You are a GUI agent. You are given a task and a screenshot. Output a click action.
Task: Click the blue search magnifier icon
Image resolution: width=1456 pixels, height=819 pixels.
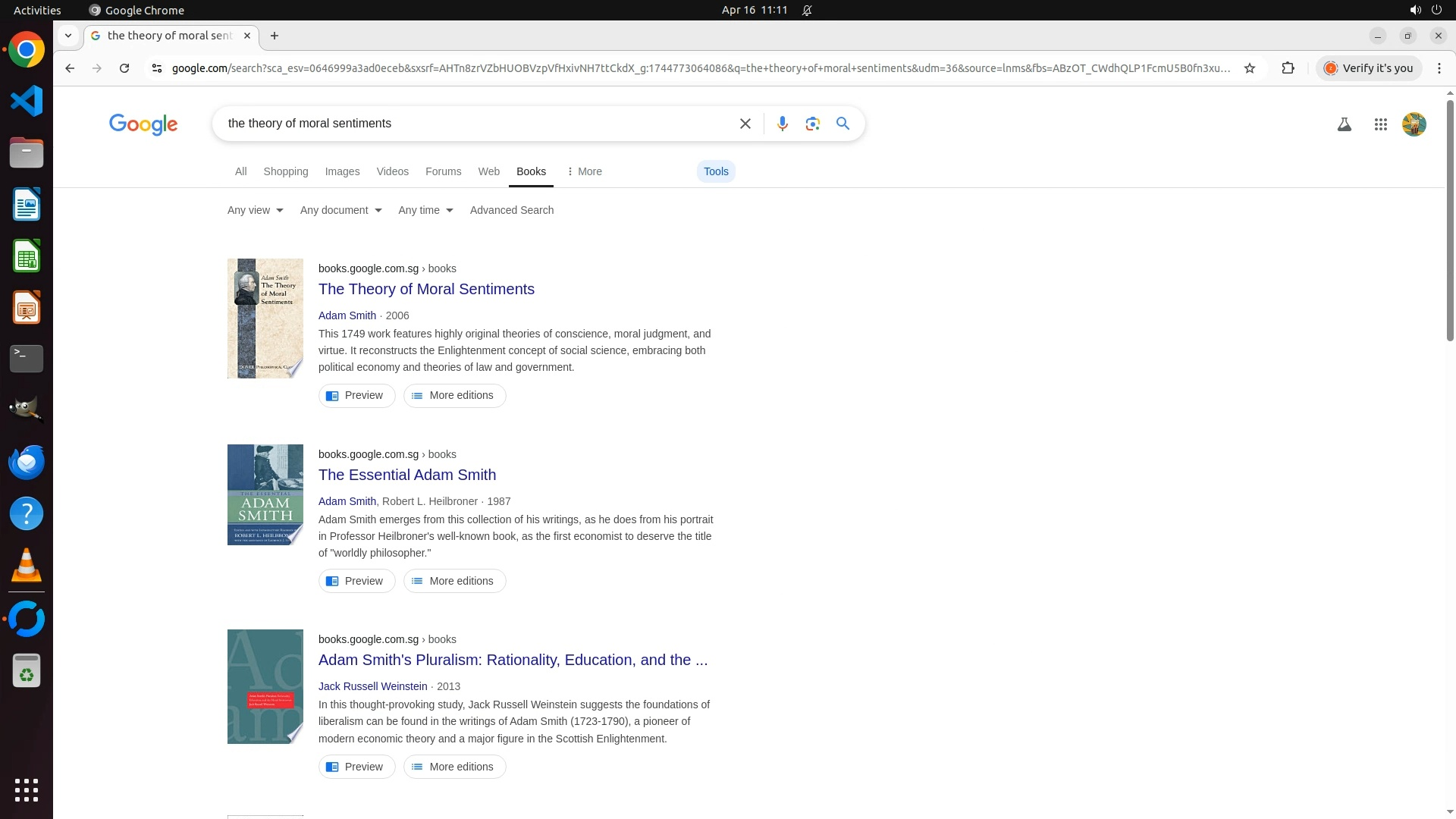coord(843,124)
